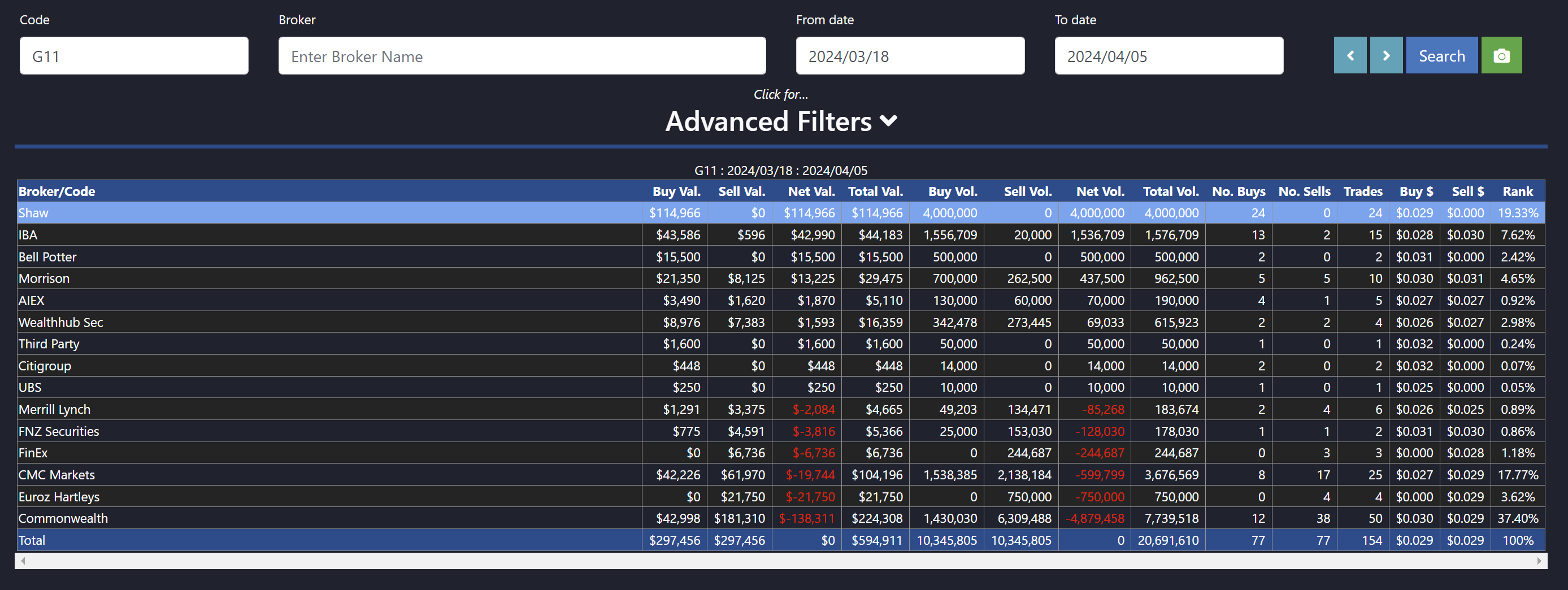Open the To date field
Screen dimensions: 1568x590
pos(1169,56)
